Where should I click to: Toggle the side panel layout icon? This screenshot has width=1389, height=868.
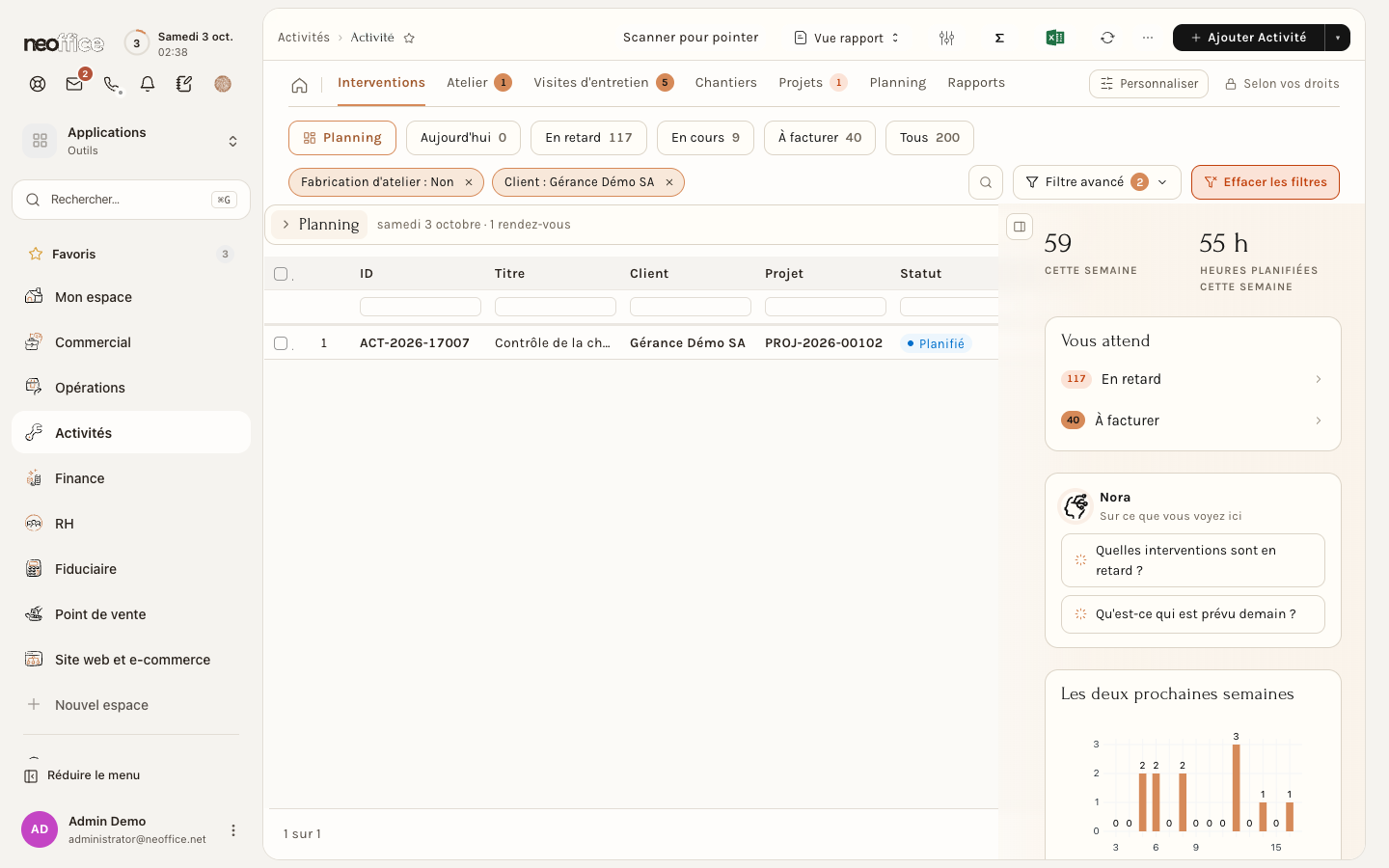(x=1020, y=227)
